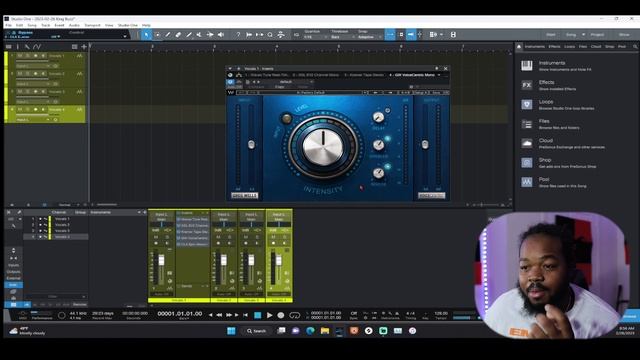
Task: Click the Files list icon in Browser
Action: pyautogui.click(x=527, y=124)
